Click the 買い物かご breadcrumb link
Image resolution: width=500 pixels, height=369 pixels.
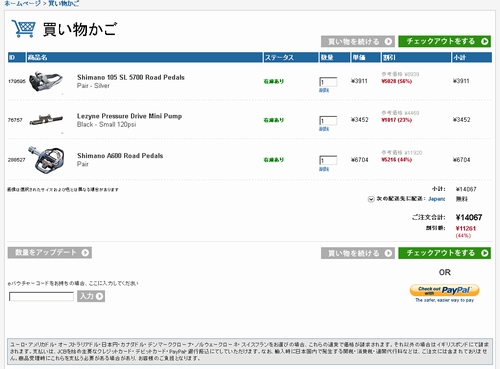click(64, 3)
